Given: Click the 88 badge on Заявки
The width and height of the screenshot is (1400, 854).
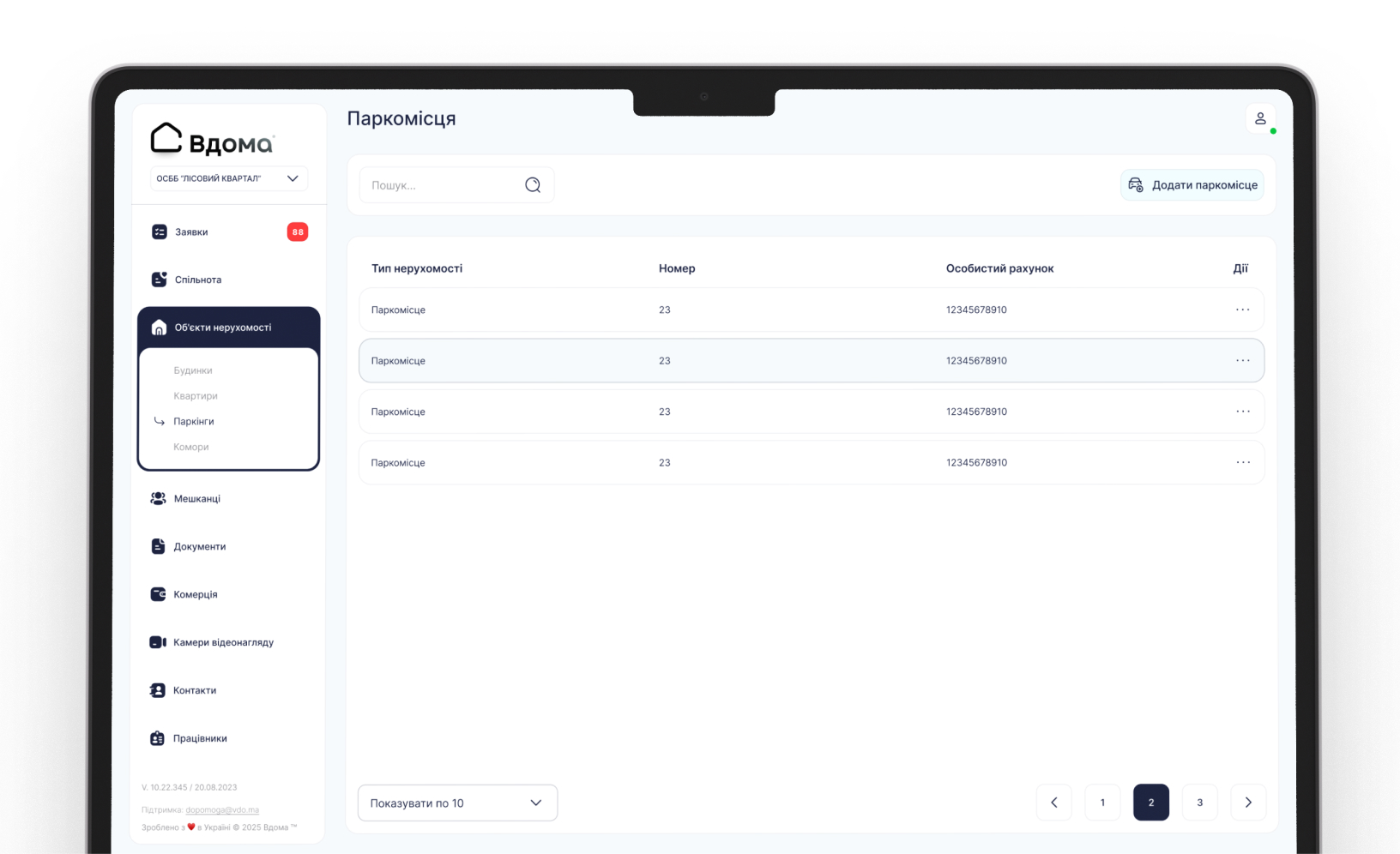Looking at the screenshot, I should tap(298, 232).
